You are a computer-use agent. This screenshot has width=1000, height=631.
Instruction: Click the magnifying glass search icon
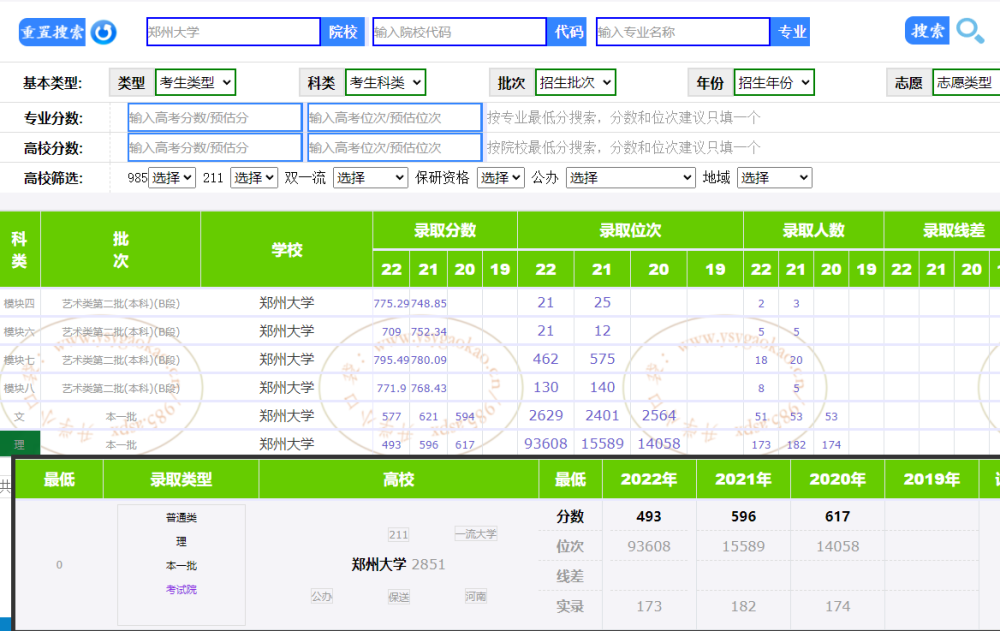(x=970, y=31)
